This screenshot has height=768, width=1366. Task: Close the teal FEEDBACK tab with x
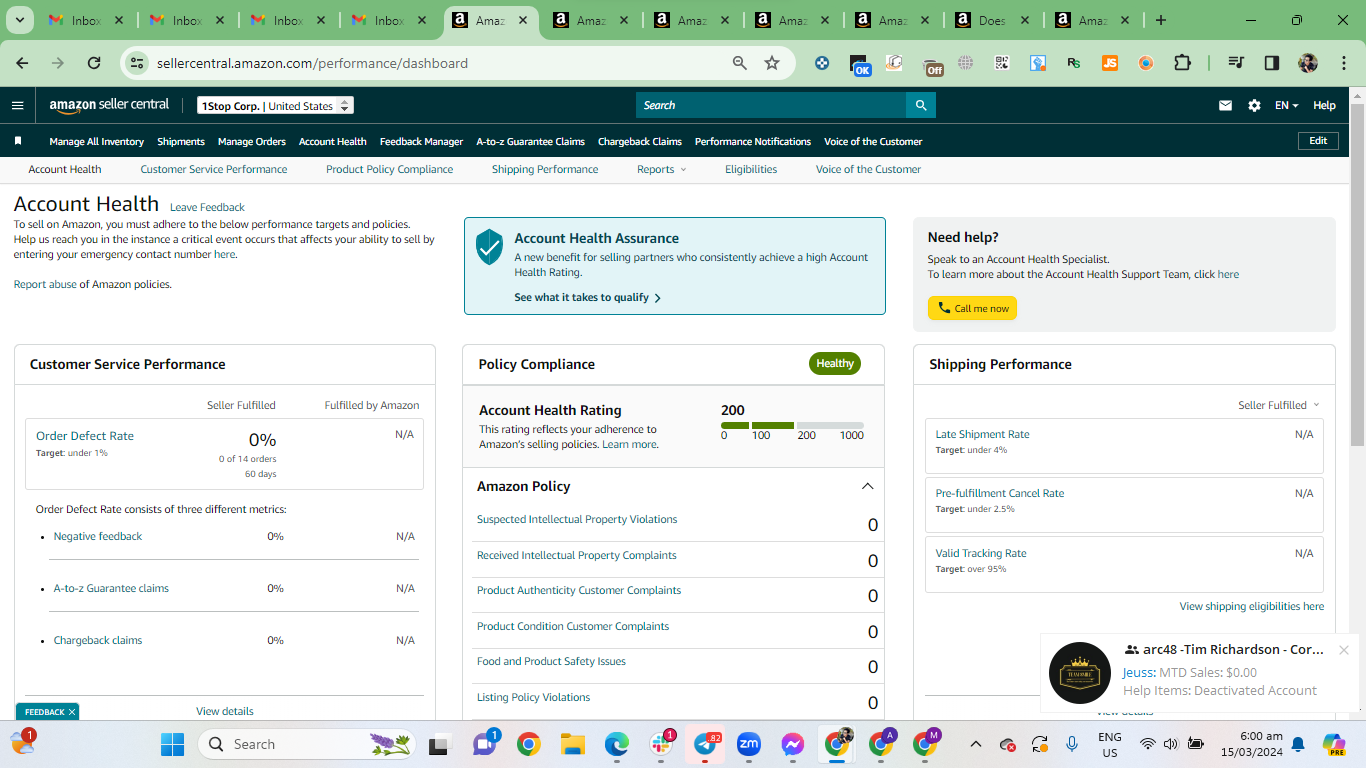pos(72,712)
